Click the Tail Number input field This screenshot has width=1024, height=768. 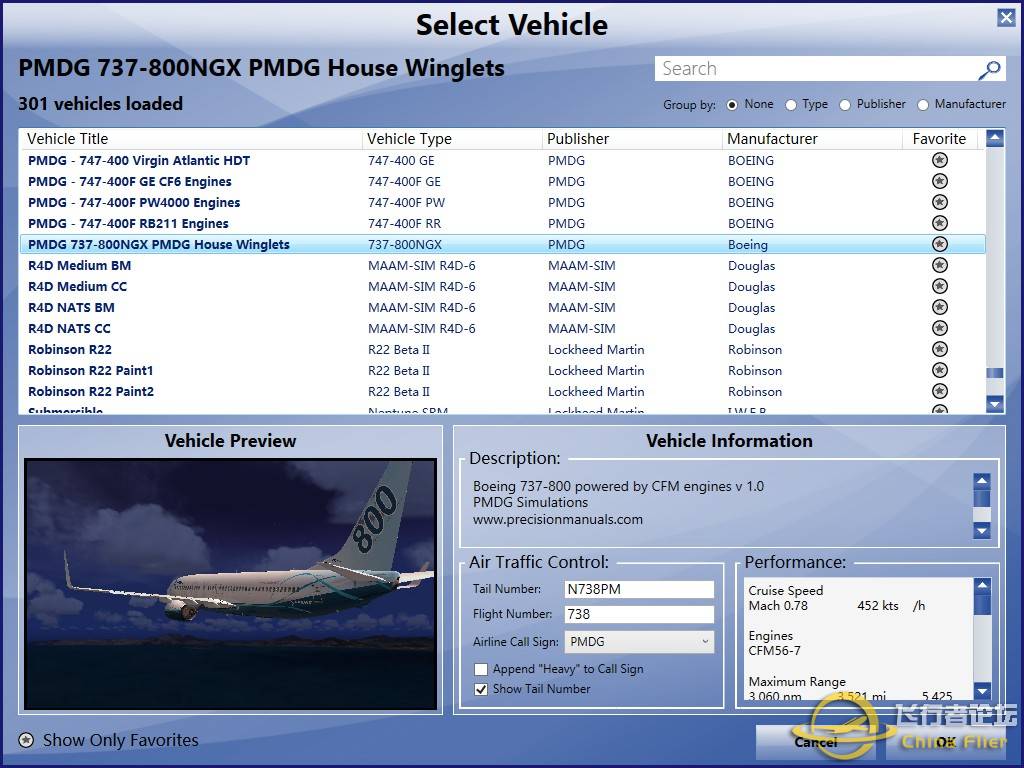pyautogui.click(x=640, y=589)
